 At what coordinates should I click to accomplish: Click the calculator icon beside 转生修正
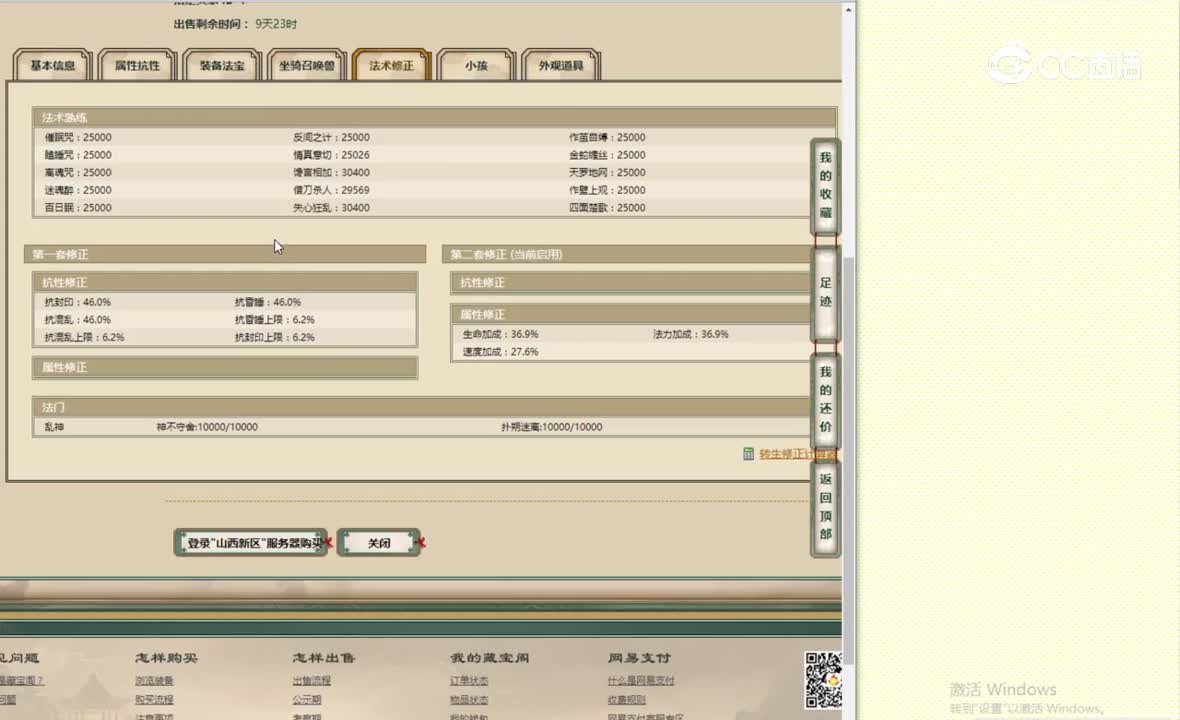[748, 454]
